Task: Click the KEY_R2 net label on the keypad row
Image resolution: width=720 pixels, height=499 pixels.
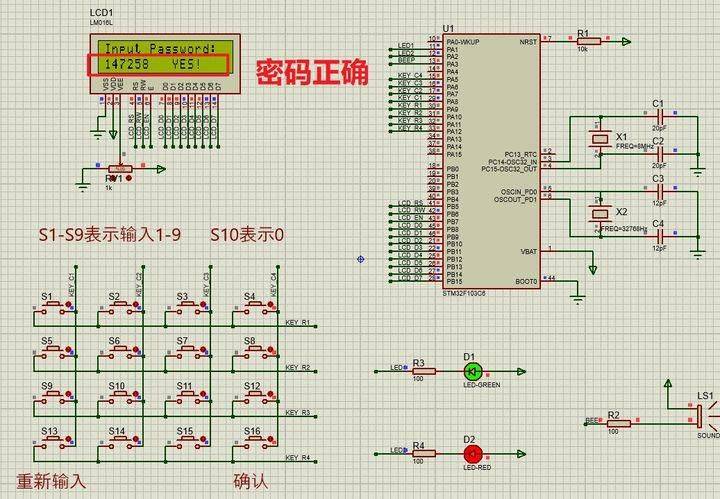Action: coord(298,367)
